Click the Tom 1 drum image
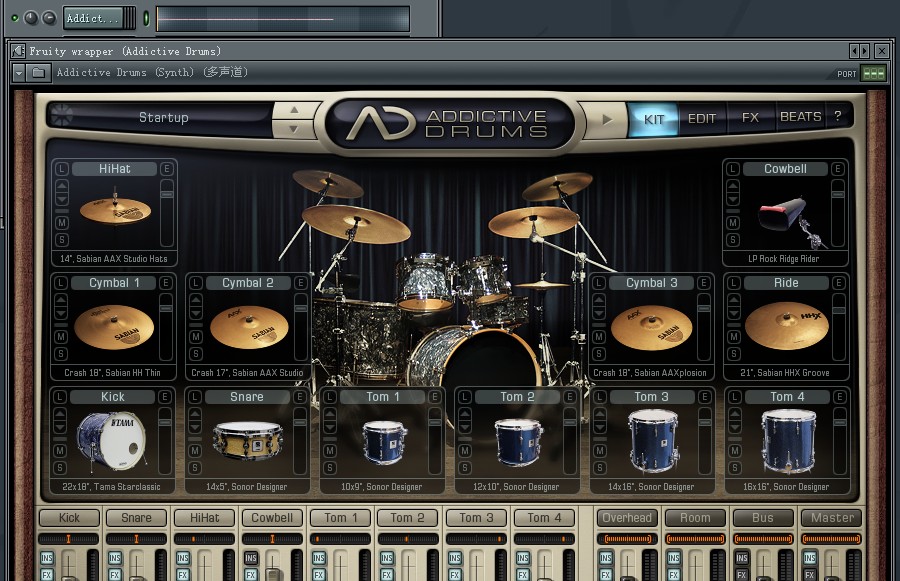The image size is (900, 581). [x=385, y=441]
